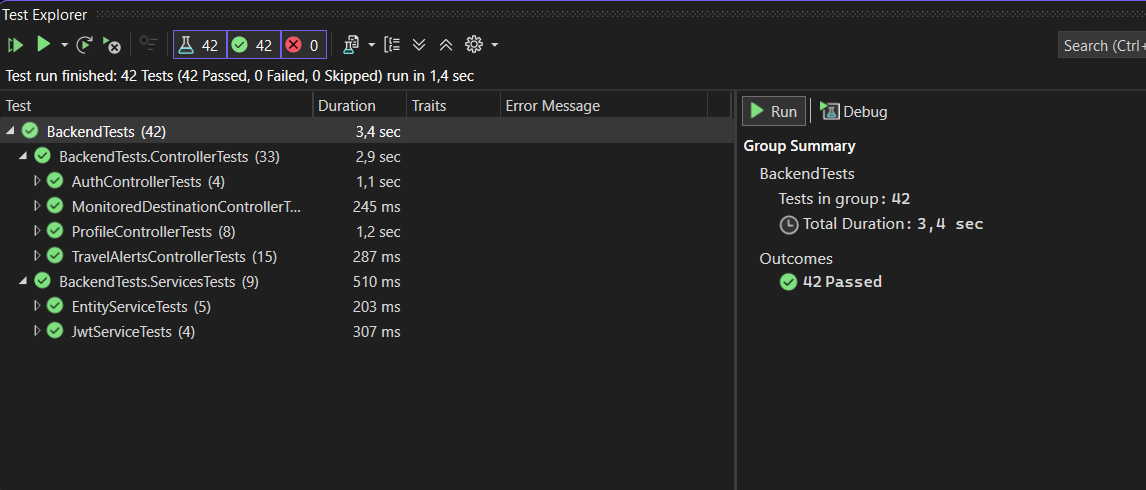The width and height of the screenshot is (1146, 490).
Task: Collapse the BackendTests.ServicesTests group
Action: tap(25, 282)
